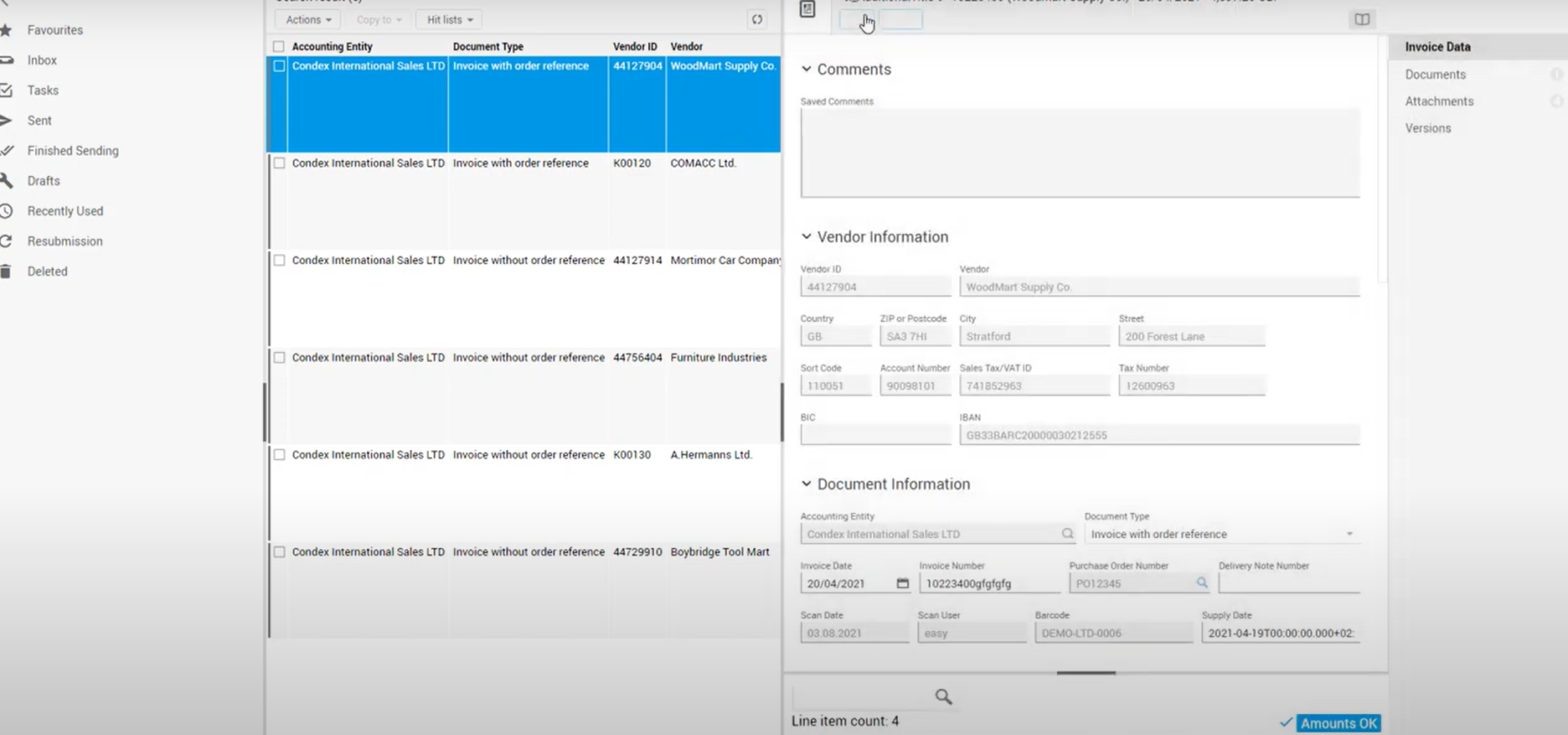Tick checkbox for WoodMart Supply Co. row
1568x735 pixels.
(279, 66)
